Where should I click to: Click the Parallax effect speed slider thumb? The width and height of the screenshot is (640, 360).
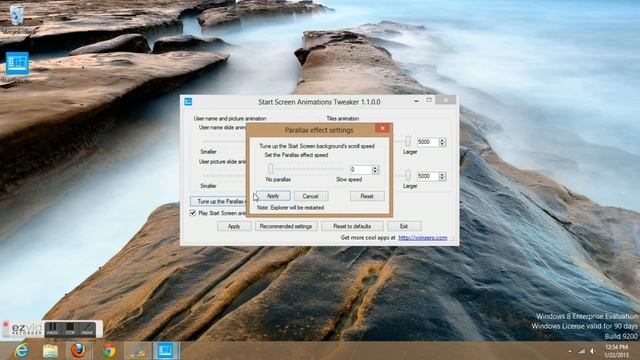point(271,169)
